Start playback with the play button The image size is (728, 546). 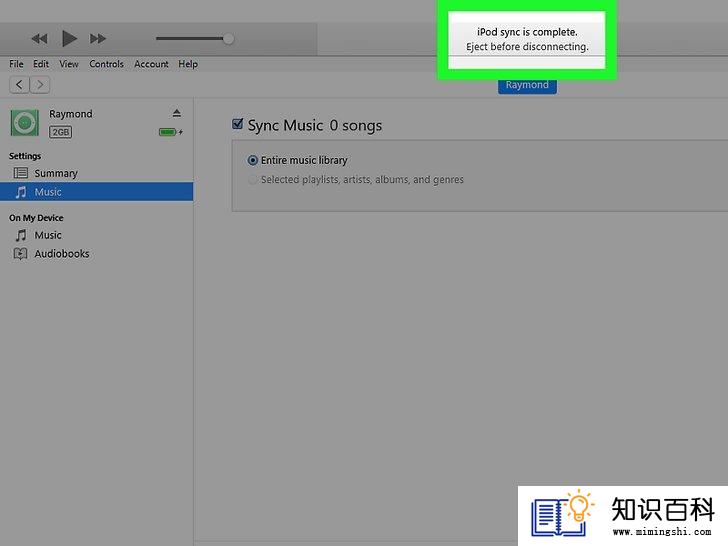tap(69, 39)
